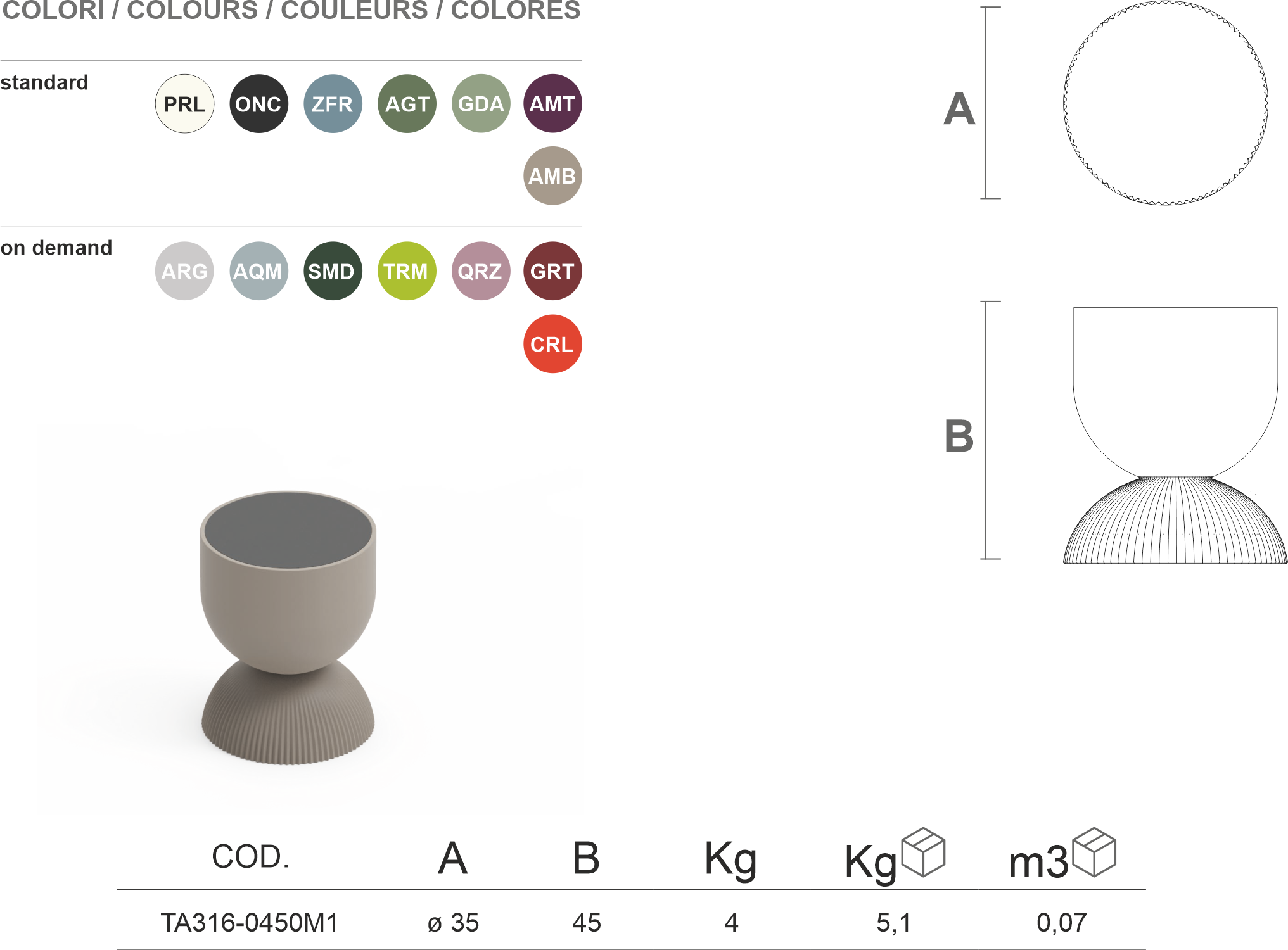Viewport: 1288px width, 950px height.
Task: Select the GRT maroon colour swatch
Action: (x=552, y=271)
